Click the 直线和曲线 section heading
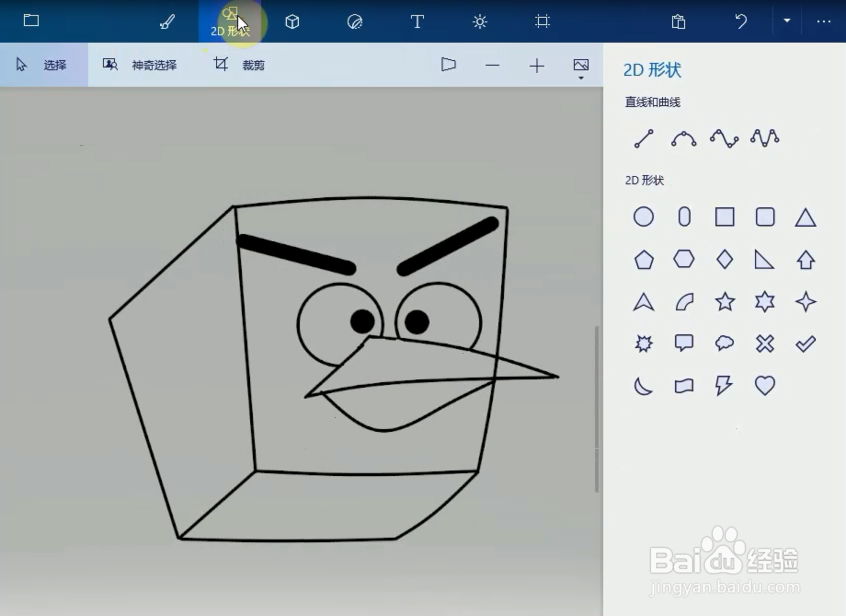Screen dimensions: 846x616 652,102
